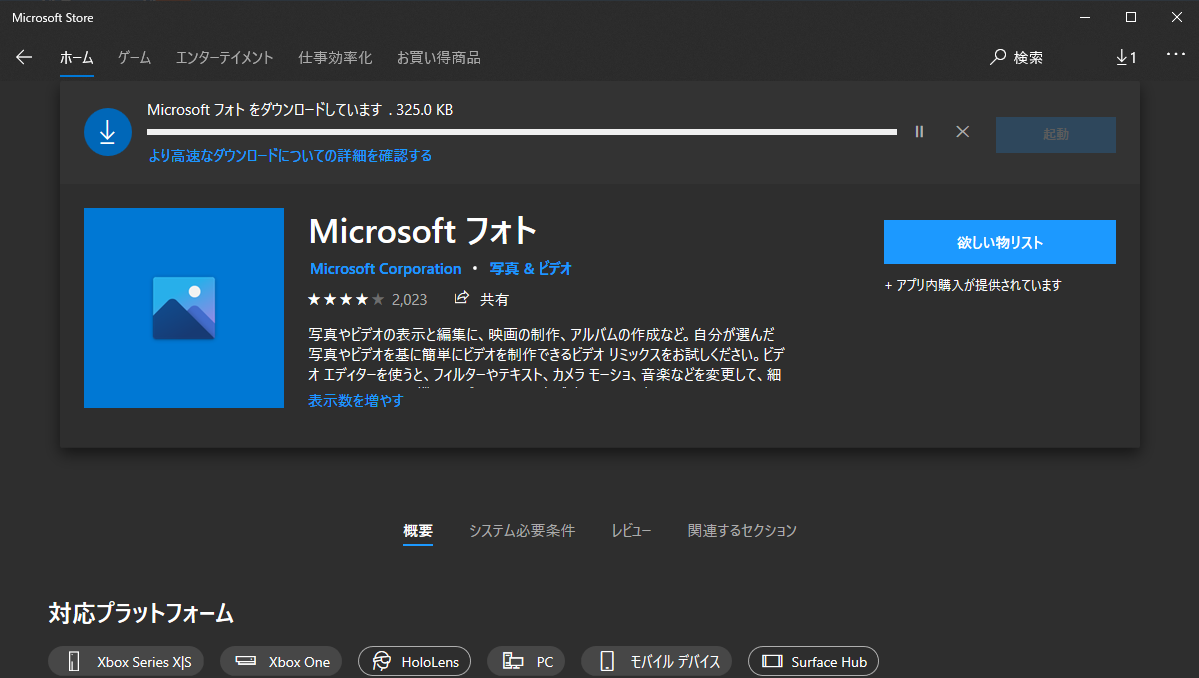Select the 概要 section tab
Viewport: 1199px width, 678px height.
pos(418,530)
